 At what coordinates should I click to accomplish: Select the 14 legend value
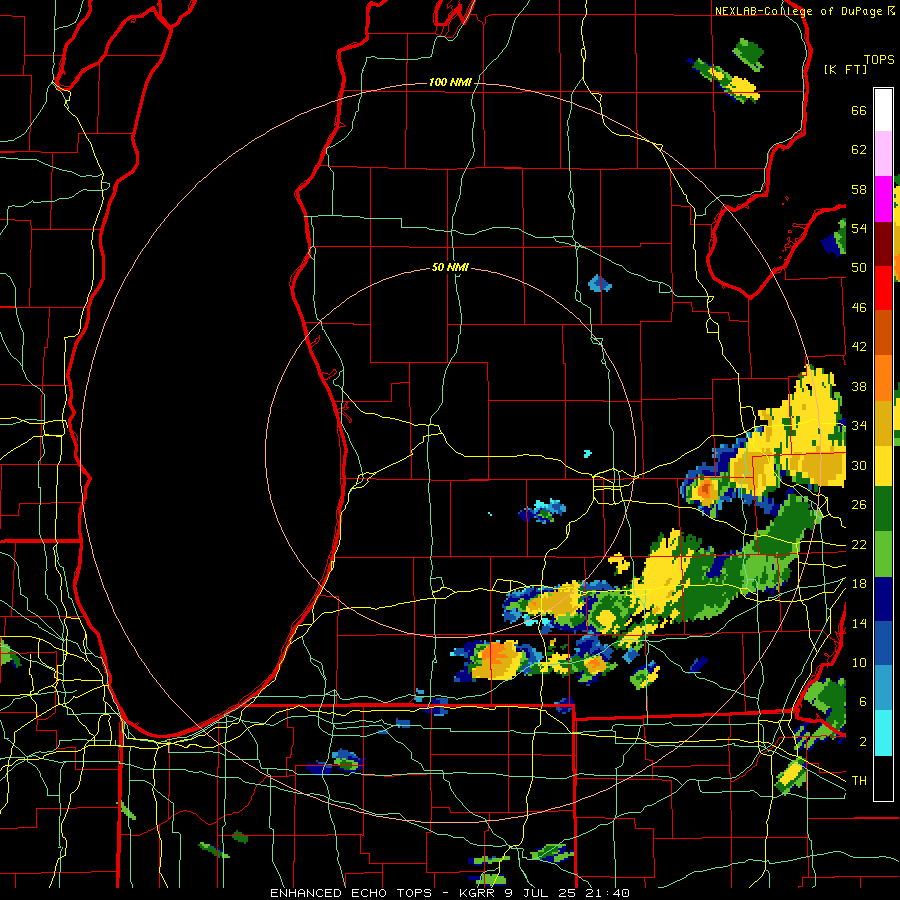click(x=859, y=623)
